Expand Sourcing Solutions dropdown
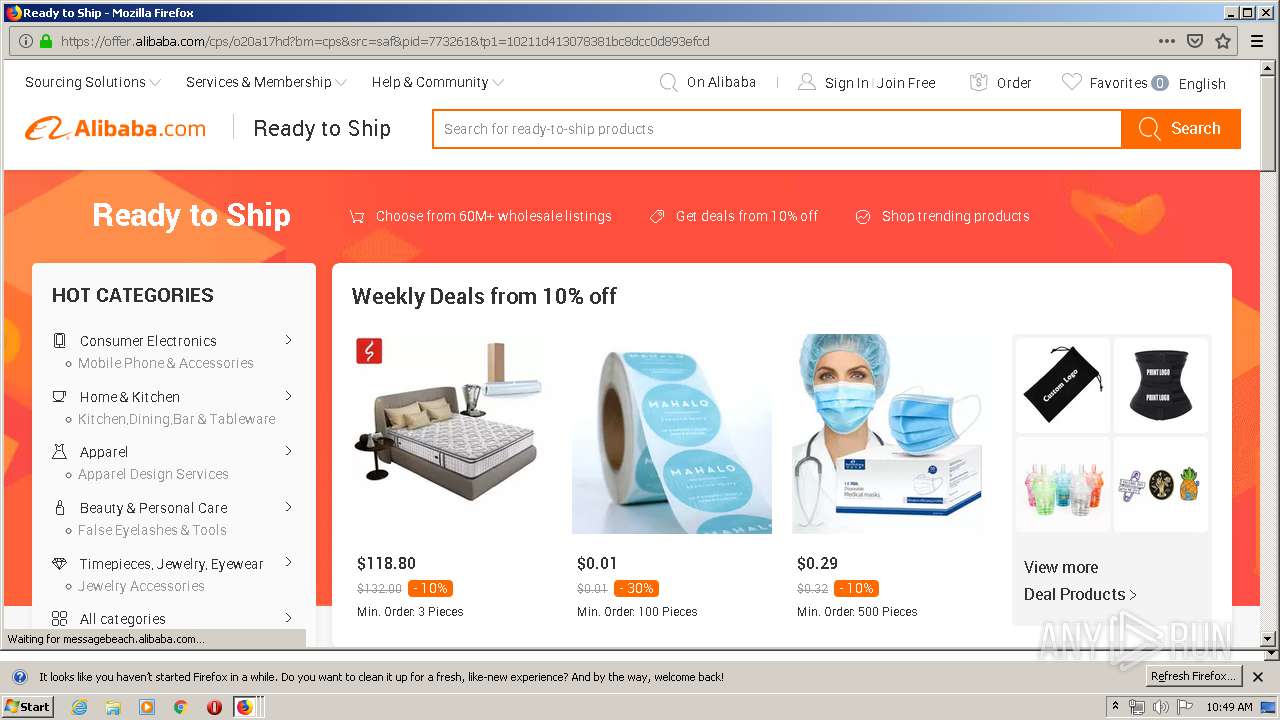 click(x=92, y=83)
